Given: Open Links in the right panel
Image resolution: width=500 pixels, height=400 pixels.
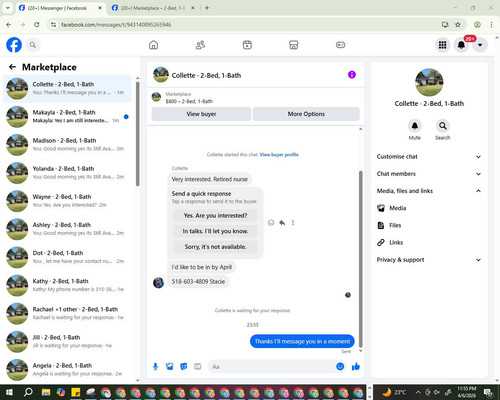Looking at the screenshot, I should coord(429,242).
